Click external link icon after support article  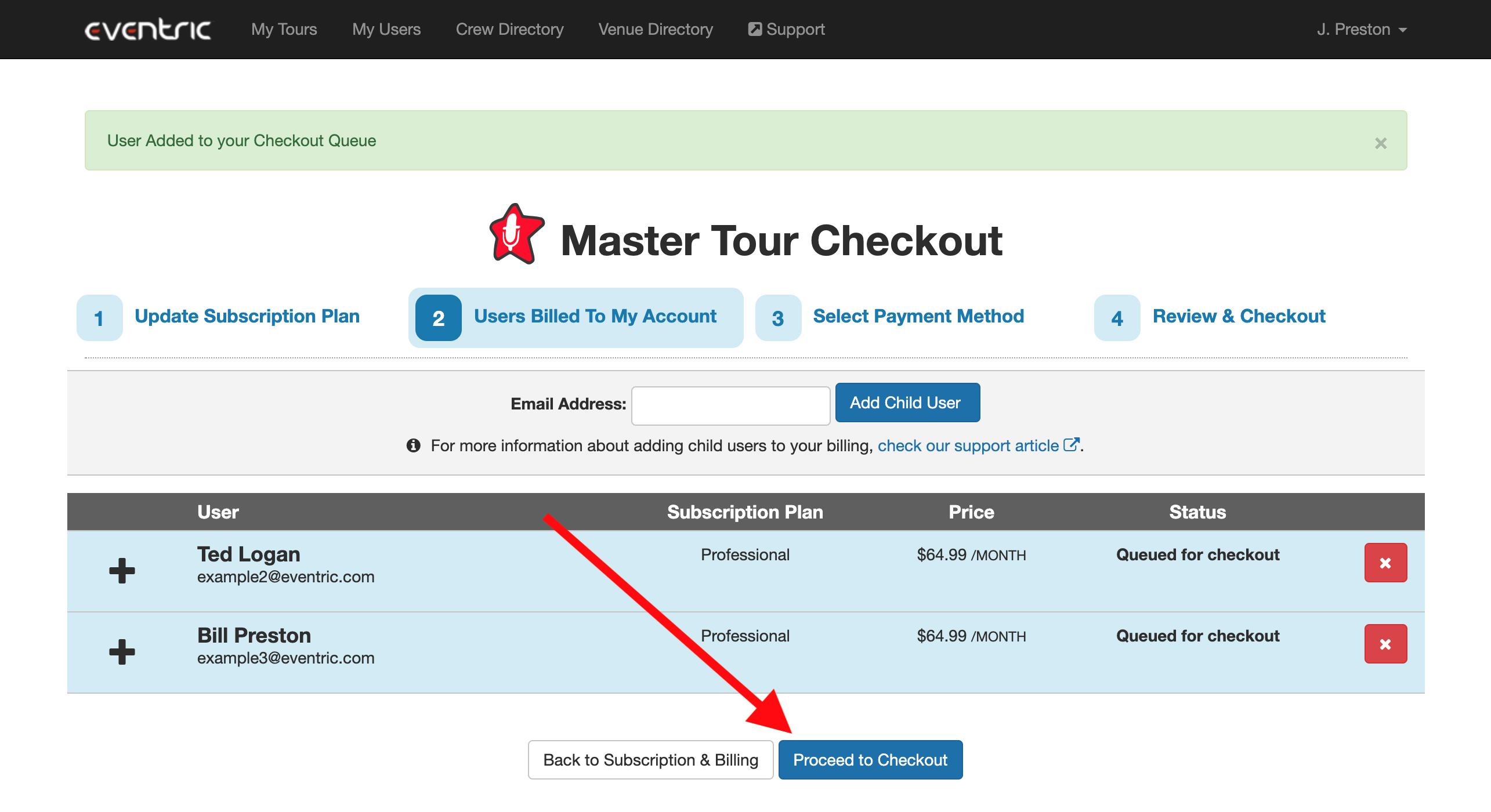[1071, 444]
